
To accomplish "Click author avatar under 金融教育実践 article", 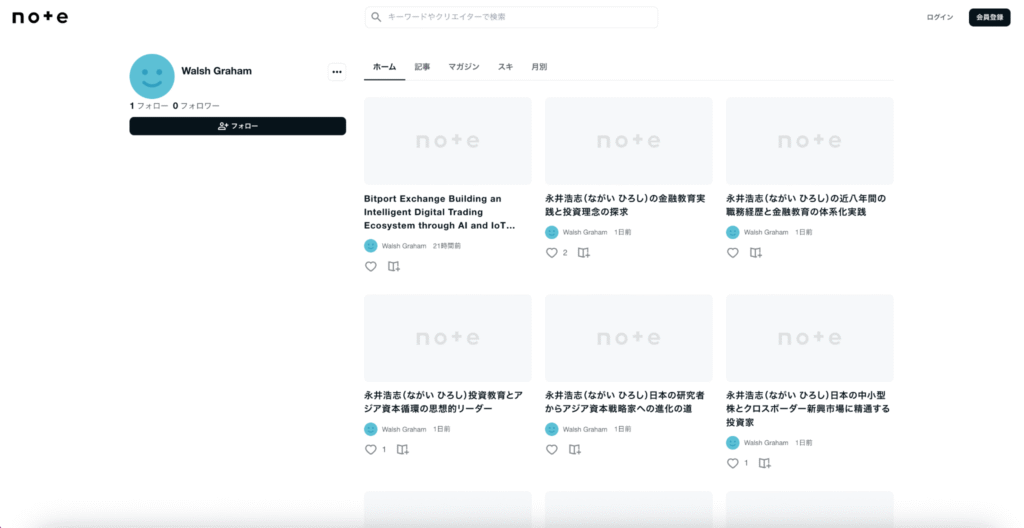I will [x=552, y=232].
